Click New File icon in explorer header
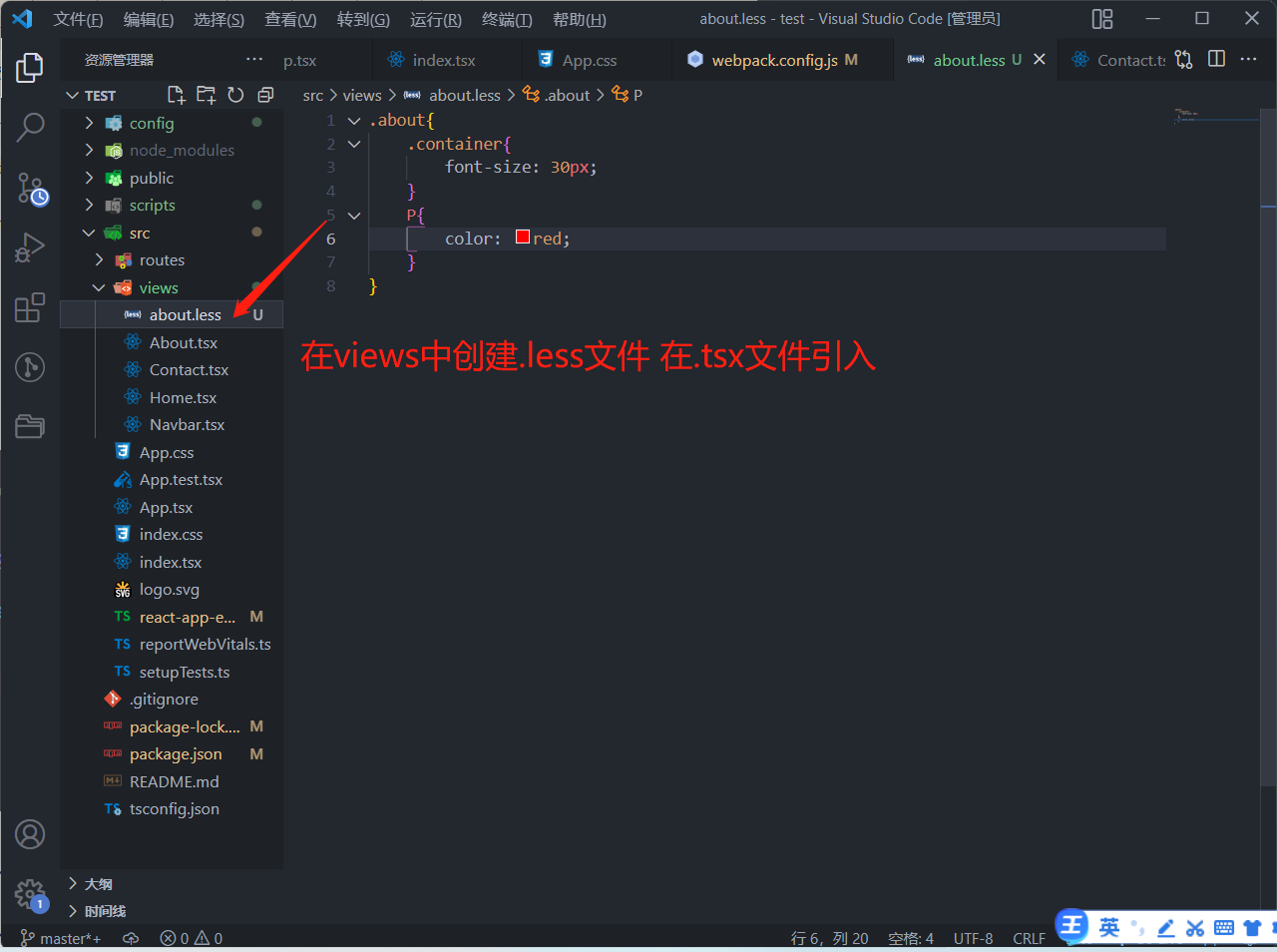The image size is (1277, 952). point(177,95)
